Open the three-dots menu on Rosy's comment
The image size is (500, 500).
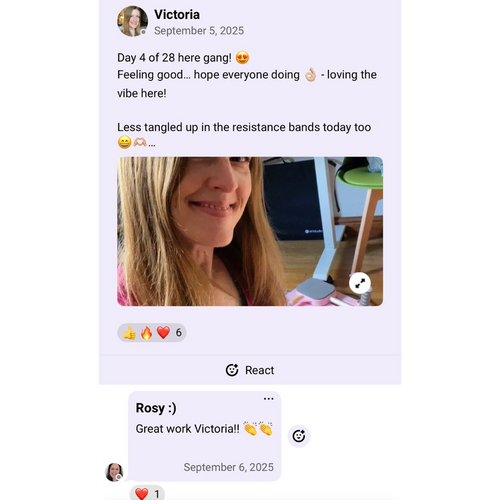268,399
